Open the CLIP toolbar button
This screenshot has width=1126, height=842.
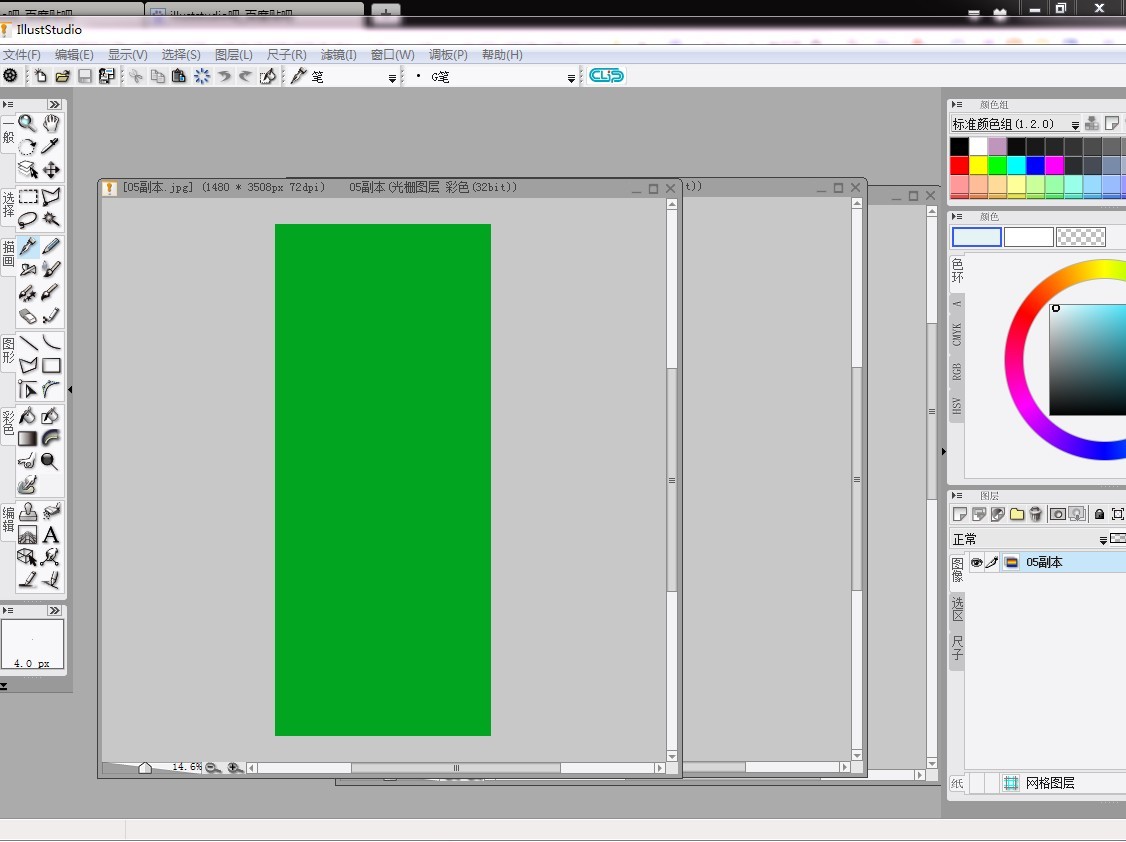[x=606, y=75]
